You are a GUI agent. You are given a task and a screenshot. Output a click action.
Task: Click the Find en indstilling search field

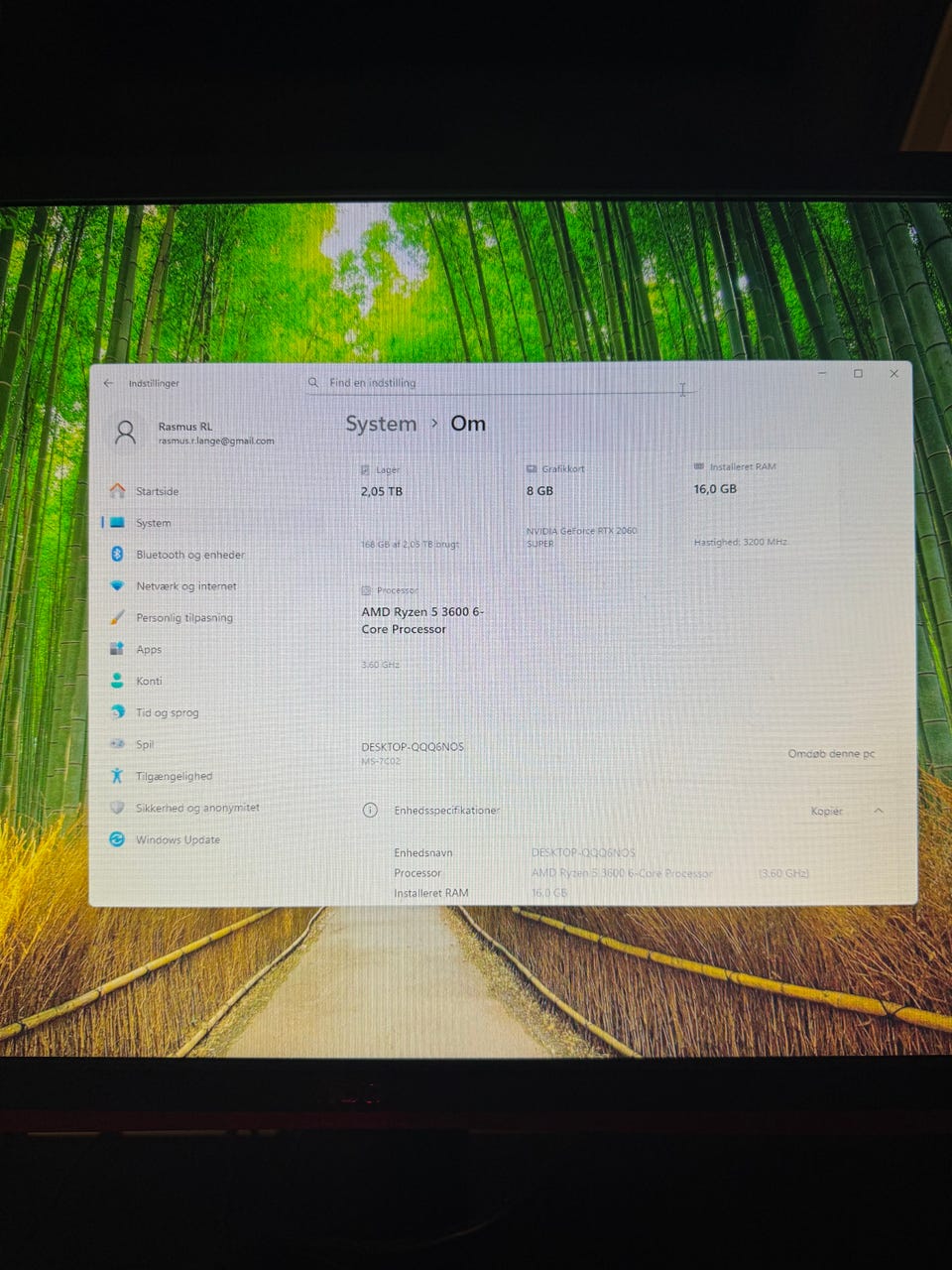point(501,382)
